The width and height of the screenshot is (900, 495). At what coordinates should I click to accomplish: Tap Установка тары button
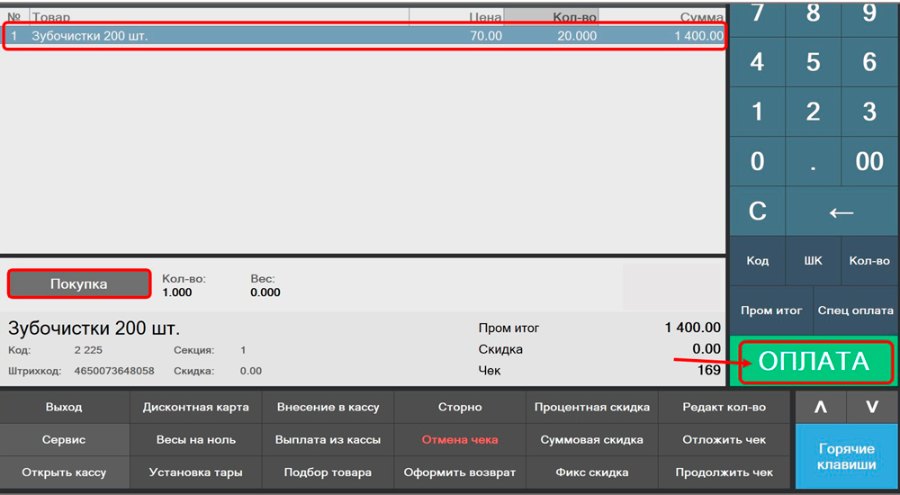click(196, 473)
